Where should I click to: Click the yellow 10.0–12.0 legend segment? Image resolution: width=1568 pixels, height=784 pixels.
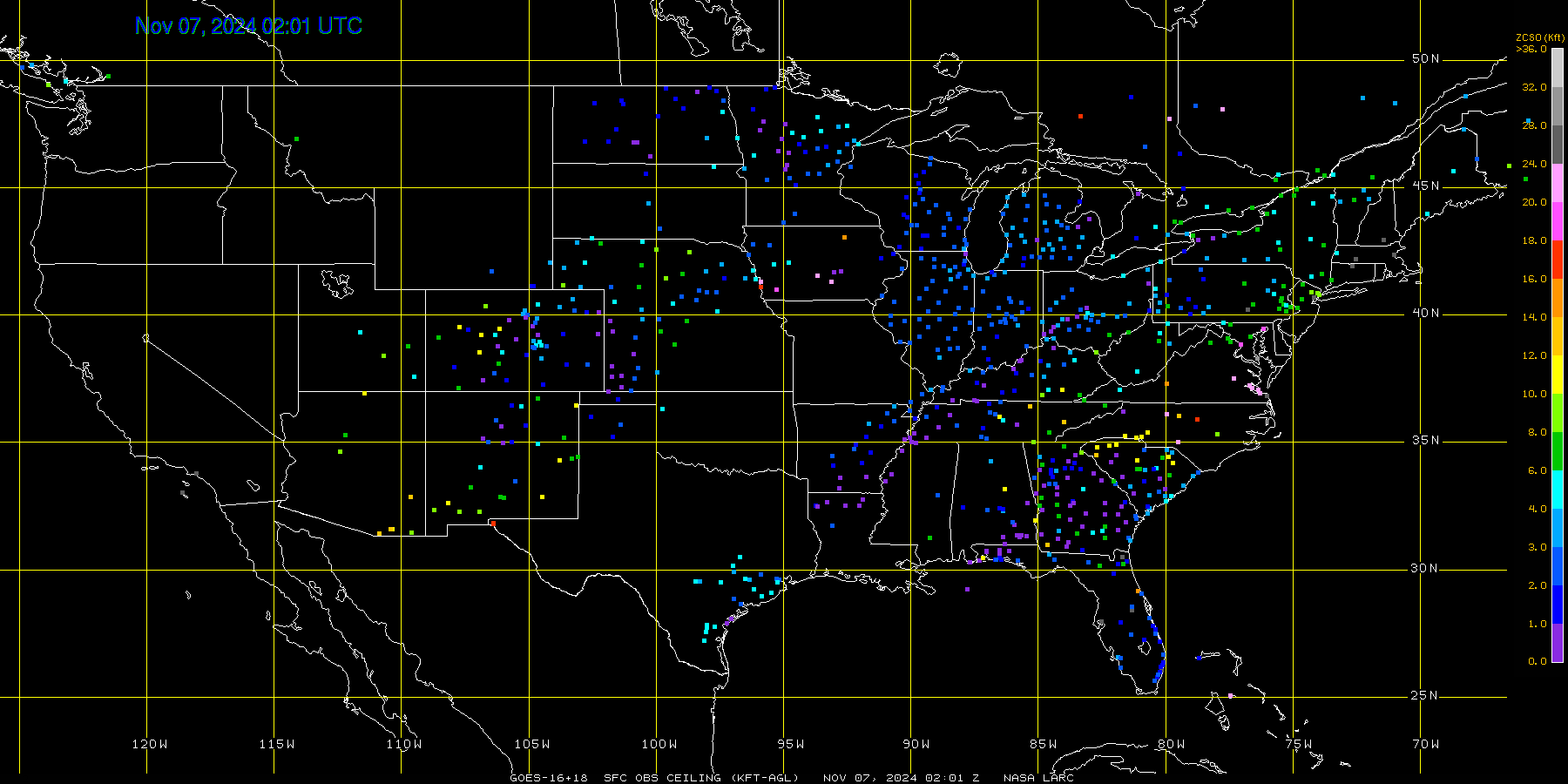point(1558,375)
